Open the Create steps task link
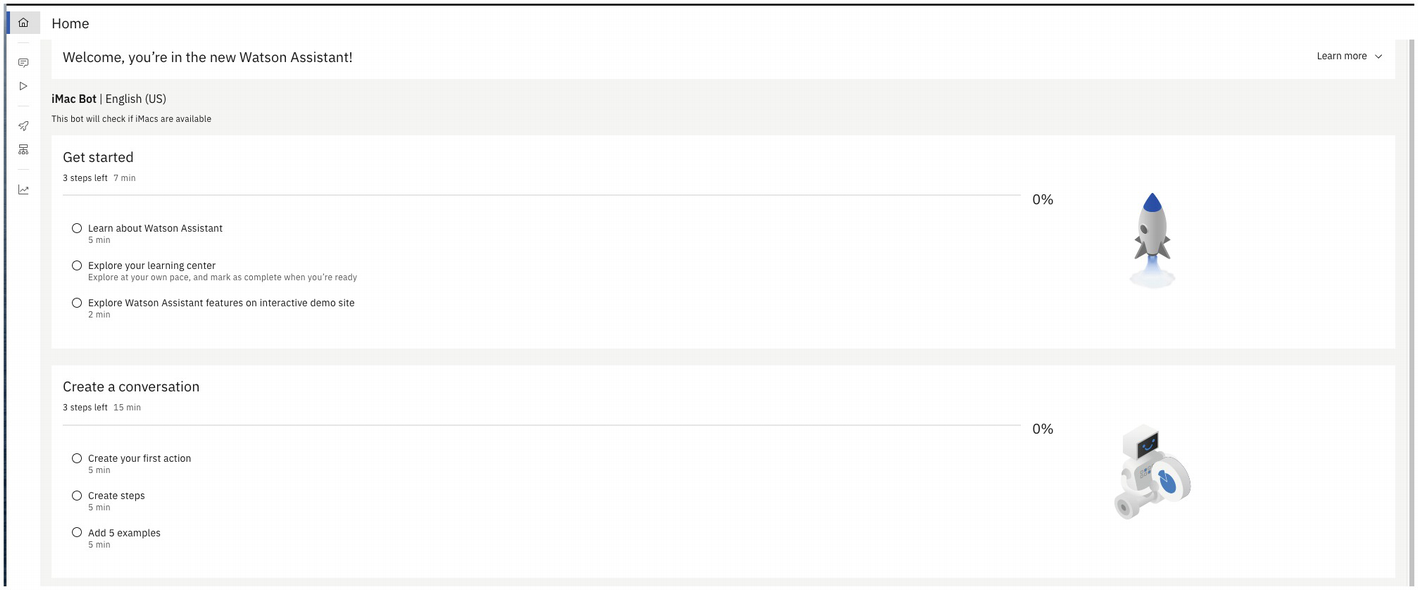1418x590 pixels. tap(116, 496)
